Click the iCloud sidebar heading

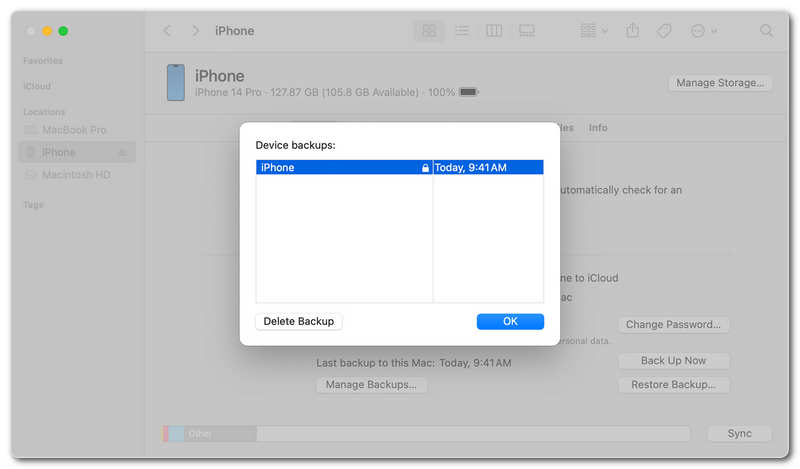(37, 86)
